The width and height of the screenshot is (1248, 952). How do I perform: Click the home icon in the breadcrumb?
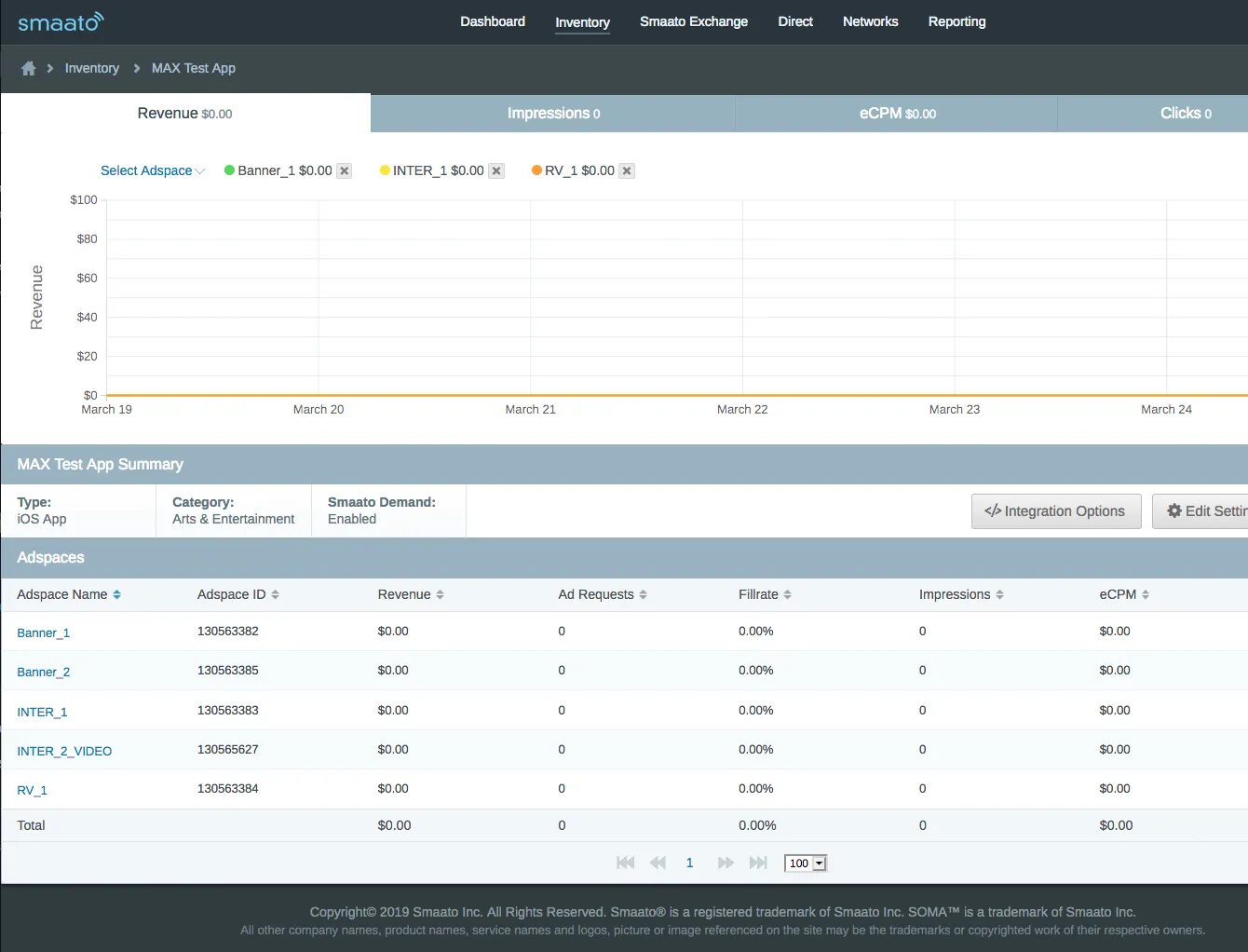[x=28, y=68]
